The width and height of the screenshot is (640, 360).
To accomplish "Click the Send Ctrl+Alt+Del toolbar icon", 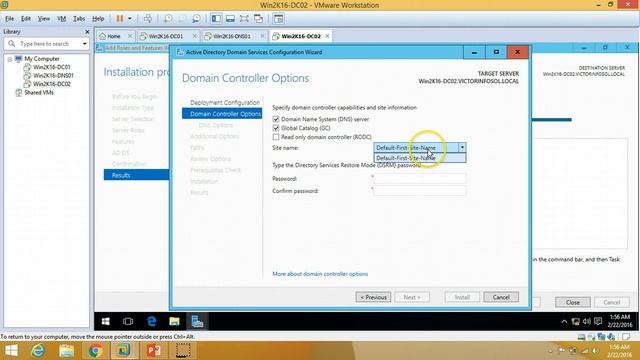I will (x=148, y=18).
